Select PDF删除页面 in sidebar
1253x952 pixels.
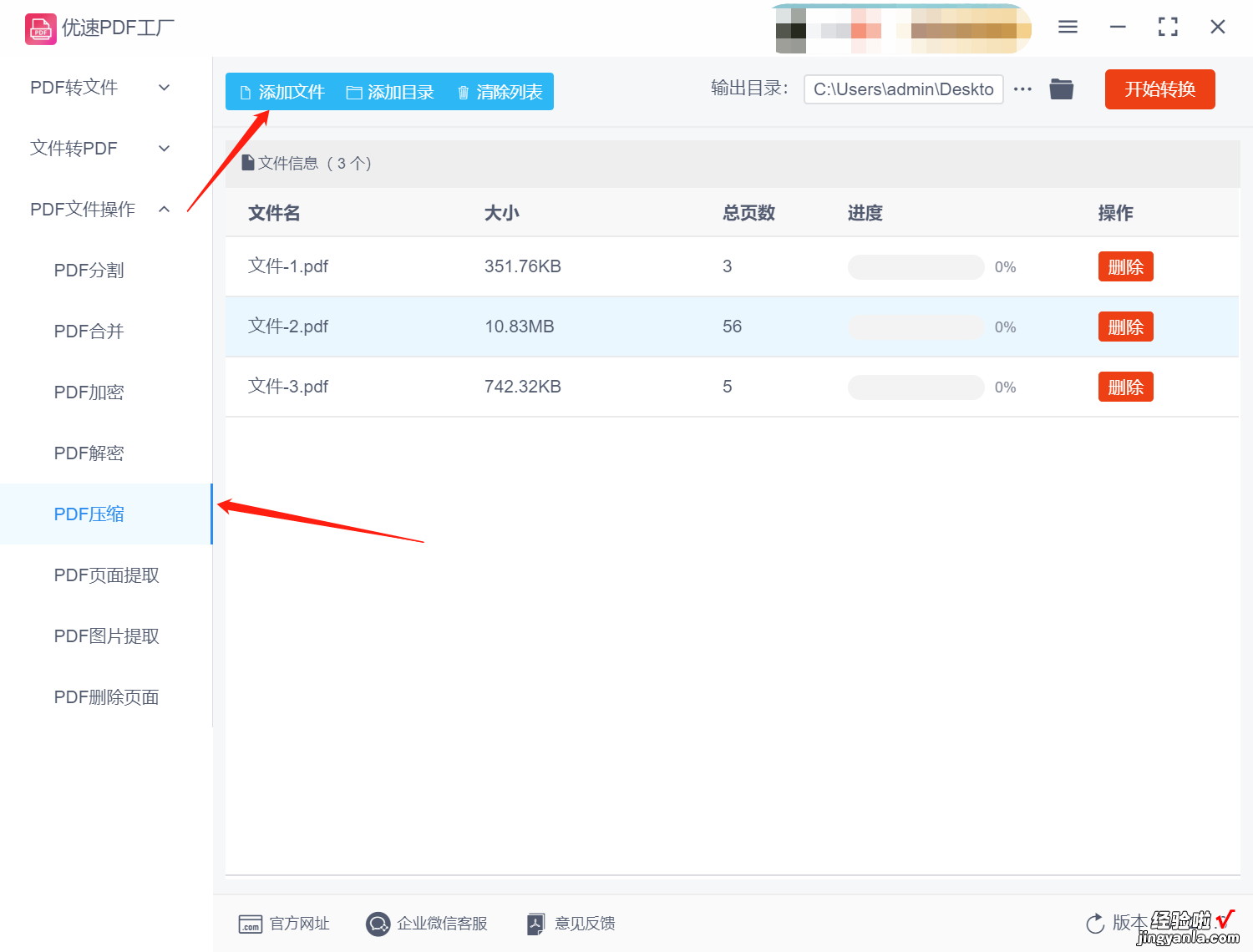pyautogui.click(x=106, y=697)
